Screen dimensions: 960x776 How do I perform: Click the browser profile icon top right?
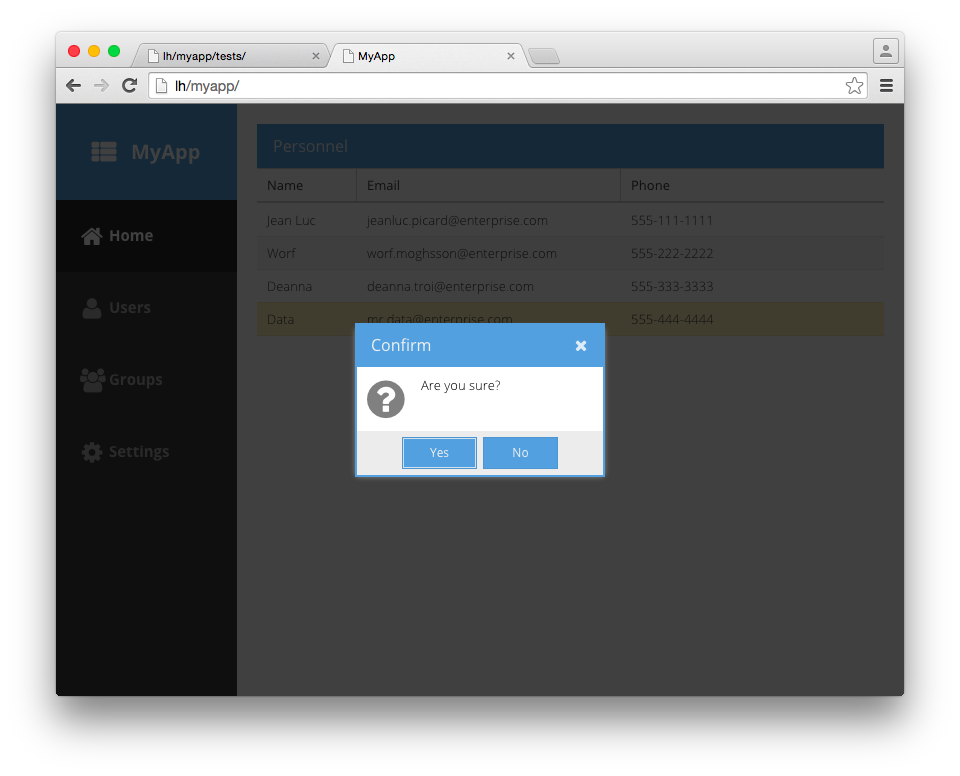(x=886, y=50)
